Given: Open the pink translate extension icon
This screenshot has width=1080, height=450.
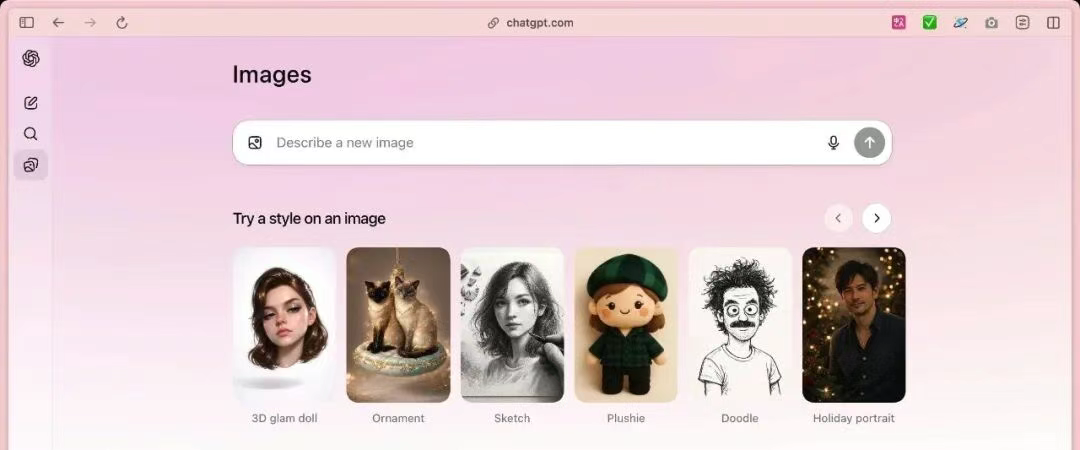Looking at the screenshot, I should click(x=899, y=23).
